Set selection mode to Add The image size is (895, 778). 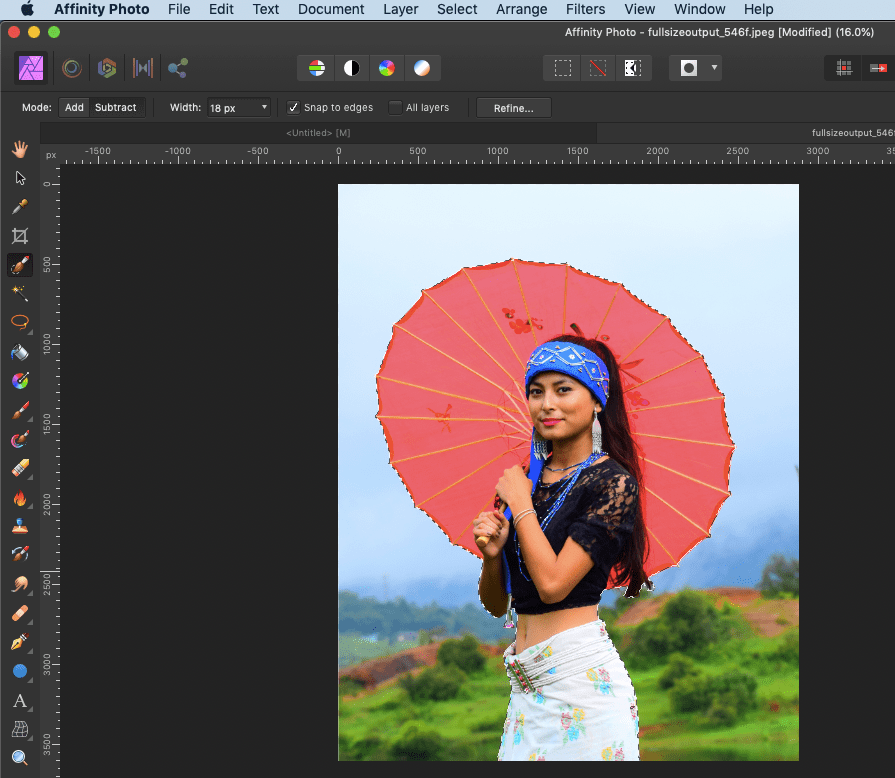pyautogui.click(x=74, y=107)
